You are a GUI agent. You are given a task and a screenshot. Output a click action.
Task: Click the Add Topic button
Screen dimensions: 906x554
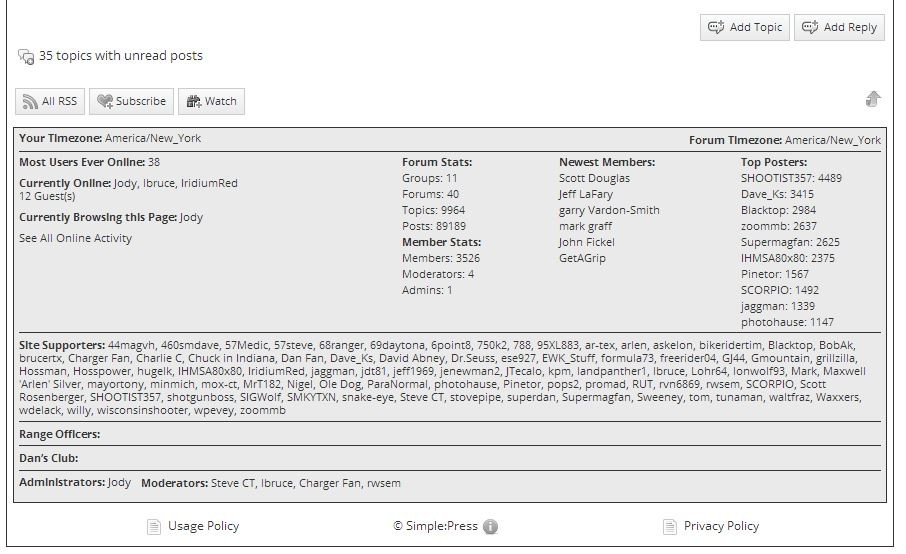coord(745,27)
